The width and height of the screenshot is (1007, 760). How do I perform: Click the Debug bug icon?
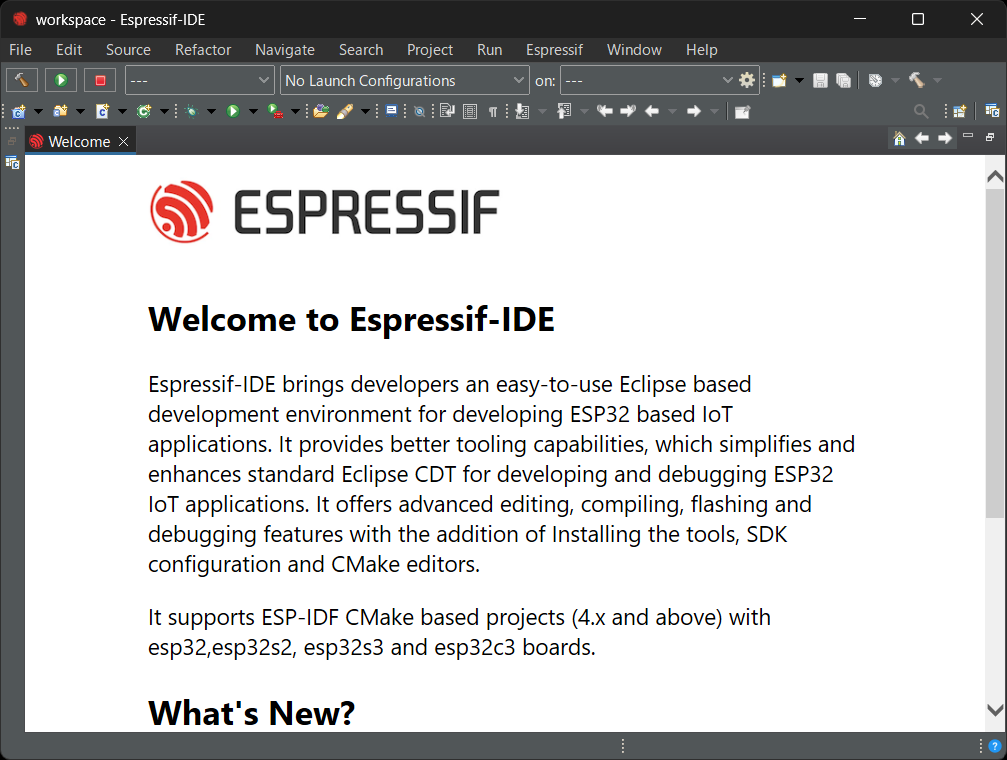(191, 111)
